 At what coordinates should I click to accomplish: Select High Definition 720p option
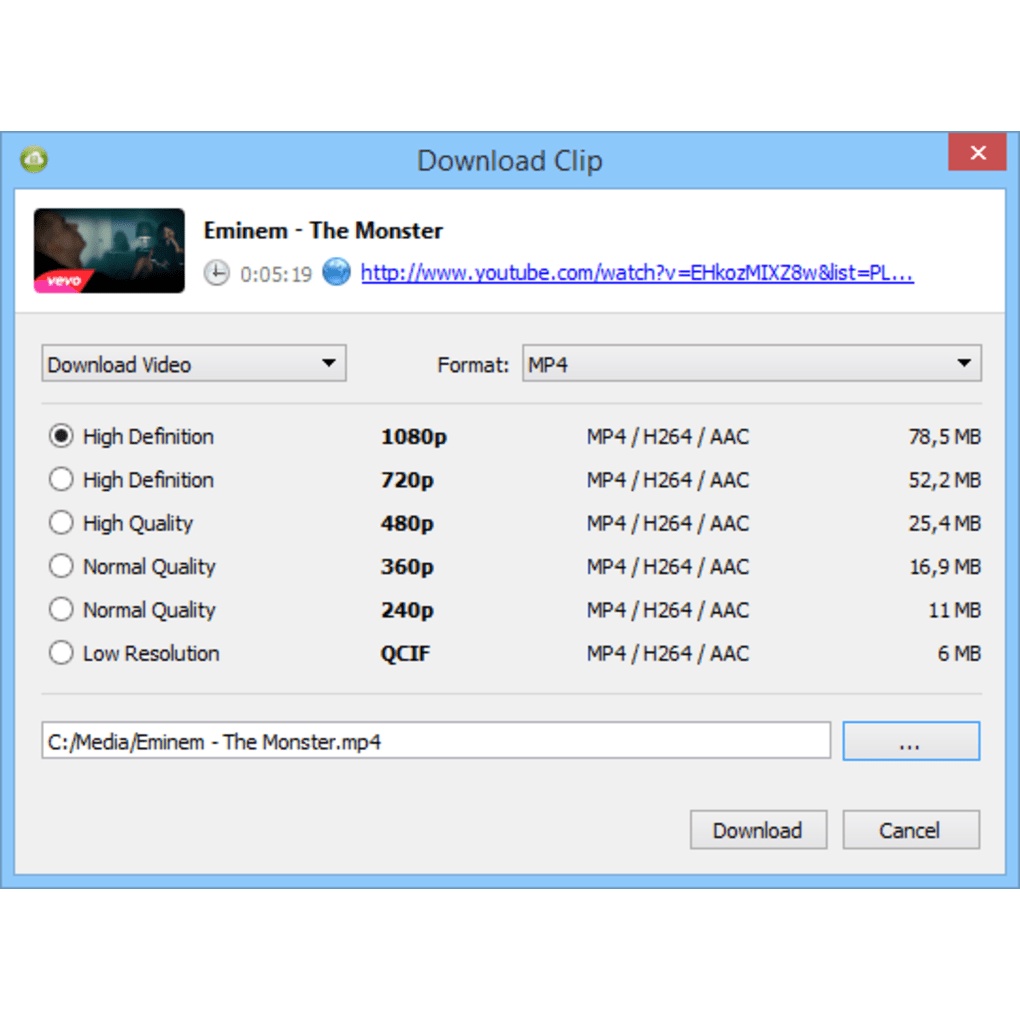coord(62,480)
